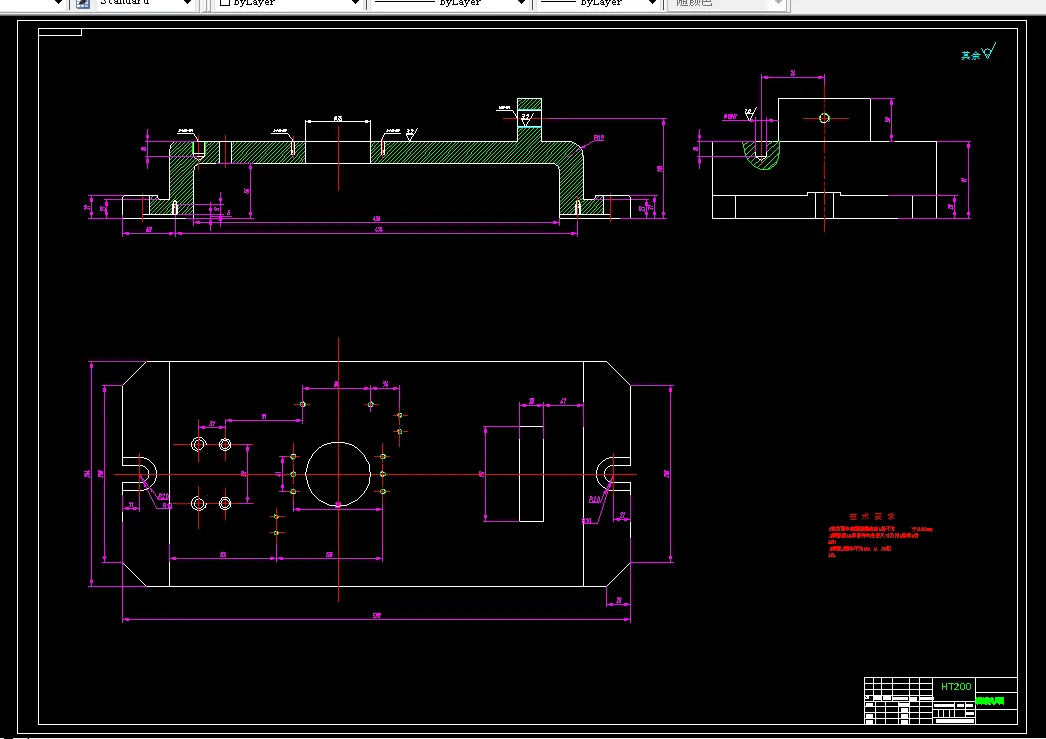
Task: Click the R12 radius label in section view
Action: click(598, 138)
